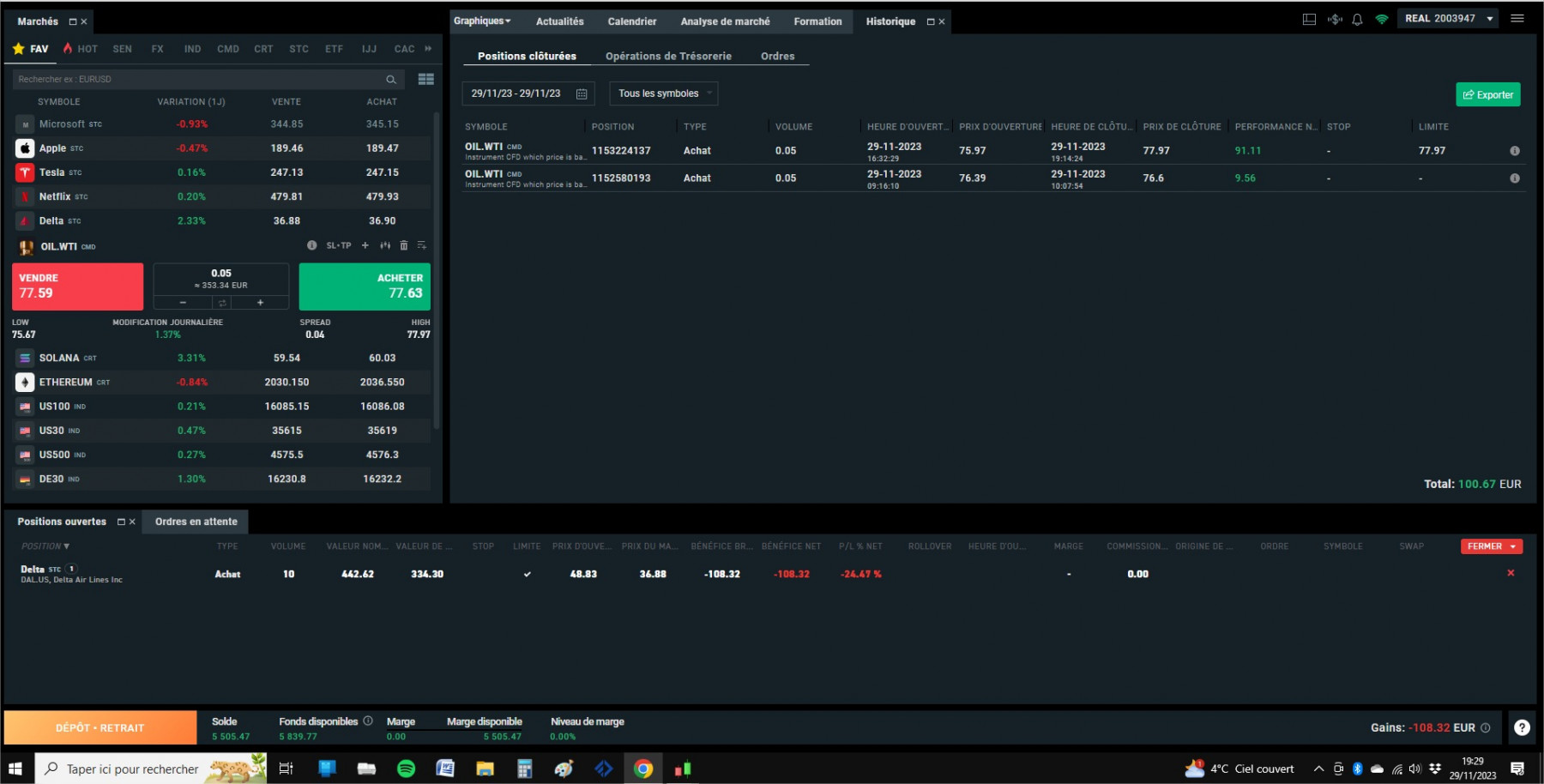The image size is (1544, 784).
Task: Open the hamburger main menu
Action: tap(1517, 18)
